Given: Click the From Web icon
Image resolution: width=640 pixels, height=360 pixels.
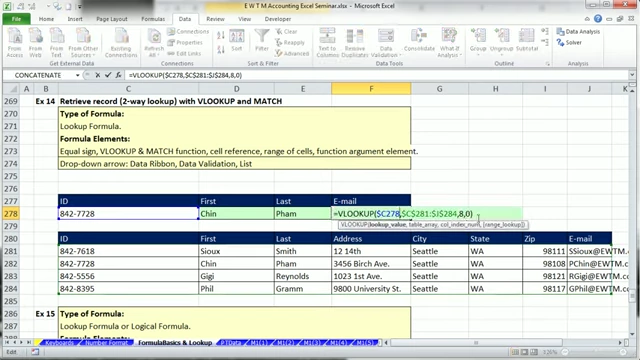Looking at the screenshot, I should pos(36,43).
